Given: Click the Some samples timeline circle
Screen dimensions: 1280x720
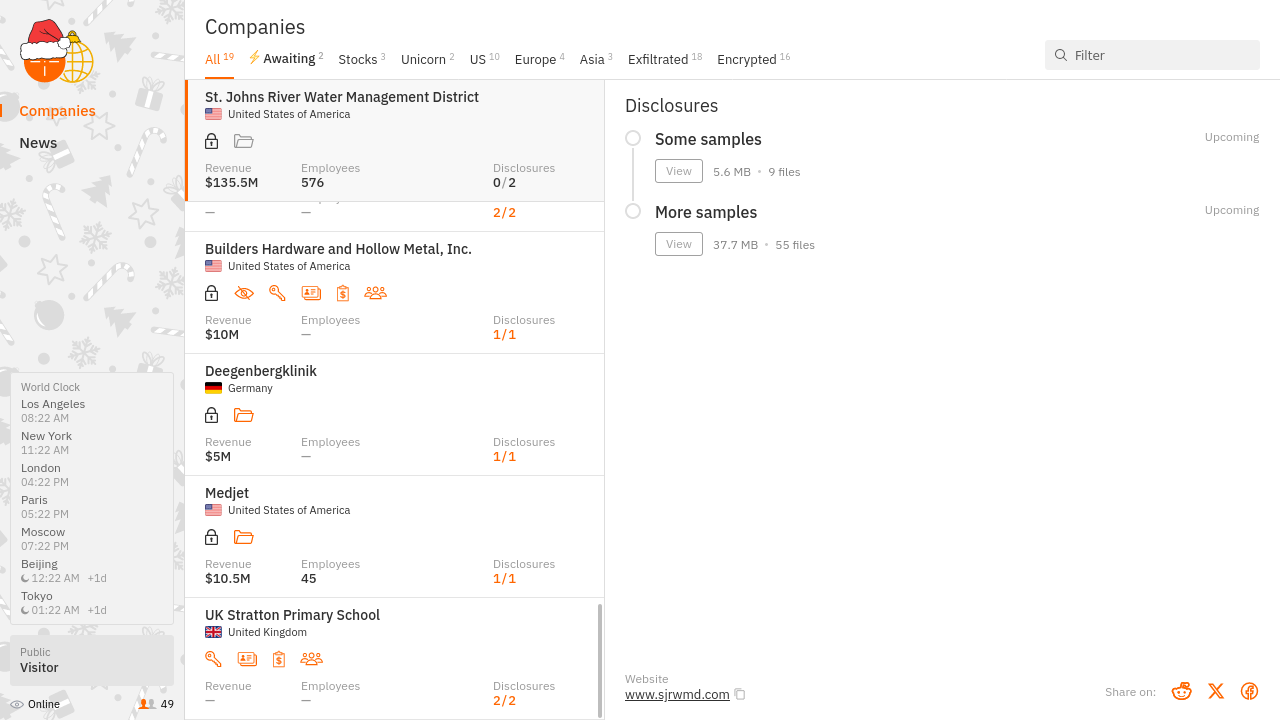Looking at the screenshot, I should tap(633, 138).
